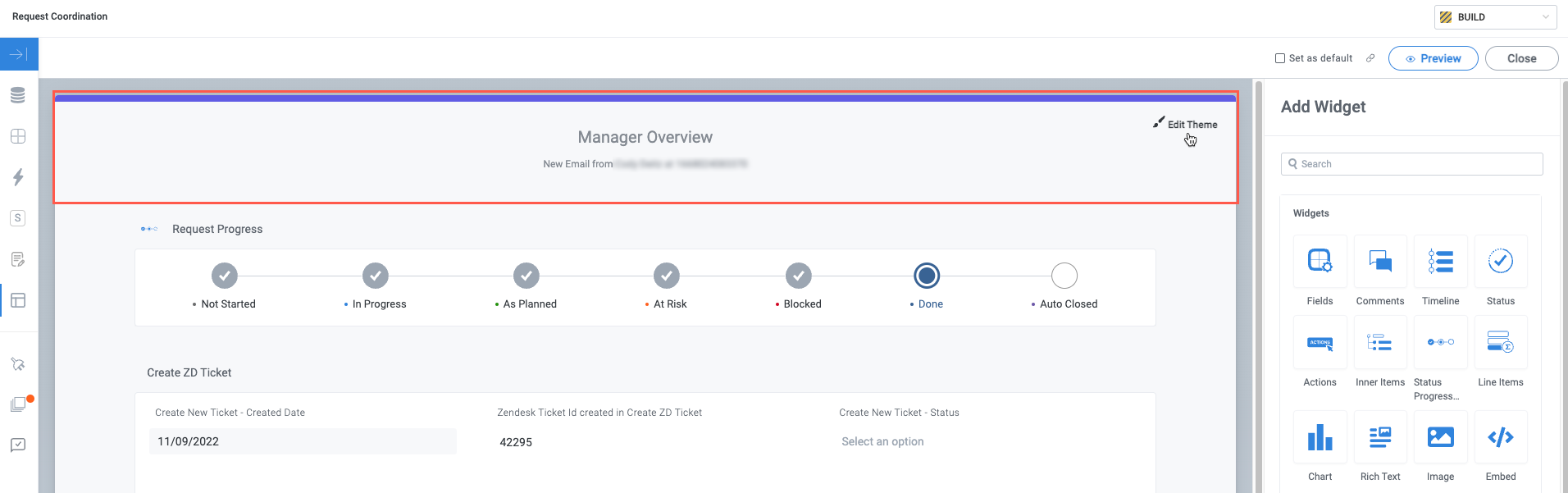This screenshot has height=493, width=1568.
Task: Click the widget Search input field
Action: pyautogui.click(x=1411, y=164)
